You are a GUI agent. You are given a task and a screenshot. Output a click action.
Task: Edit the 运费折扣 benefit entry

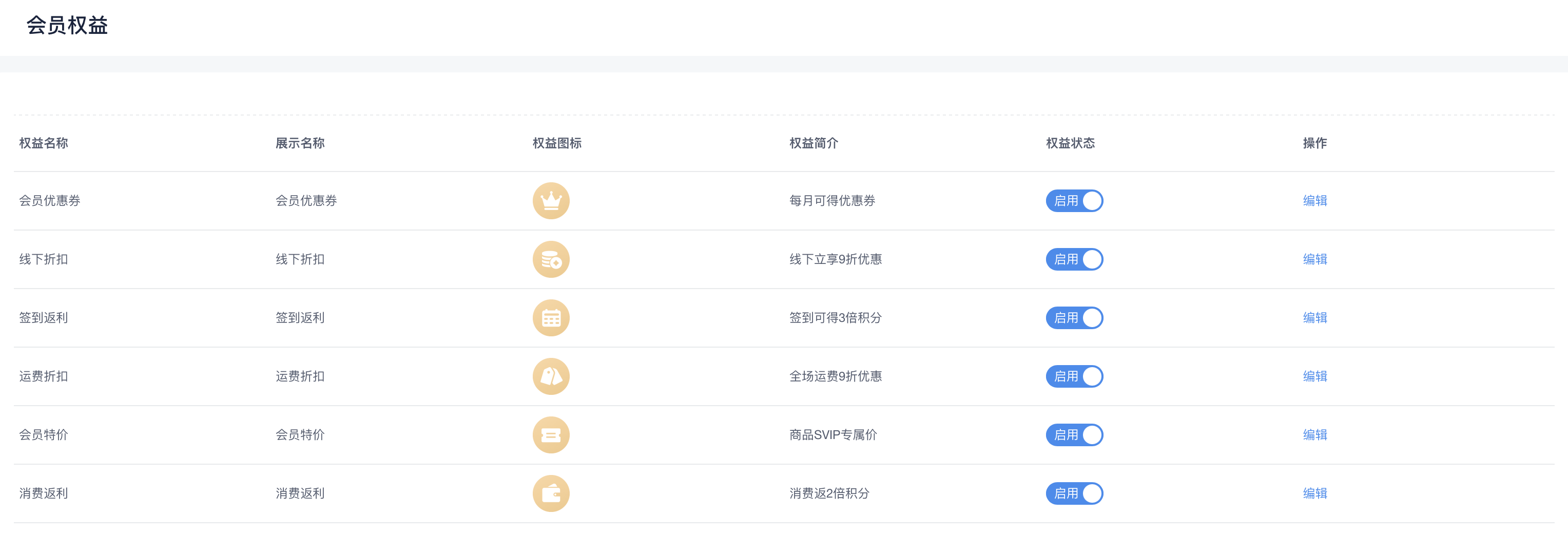tap(1315, 376)
